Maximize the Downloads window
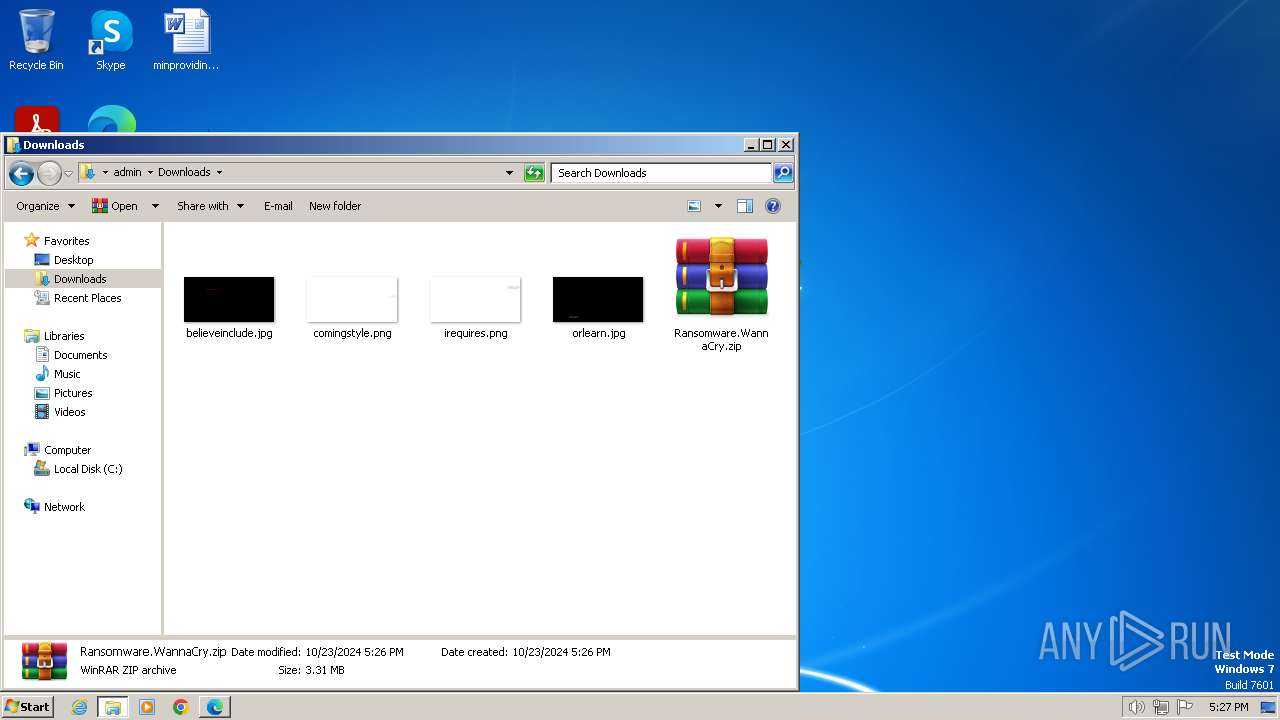This screenshot has width=1280, height=720. point(767,145)
